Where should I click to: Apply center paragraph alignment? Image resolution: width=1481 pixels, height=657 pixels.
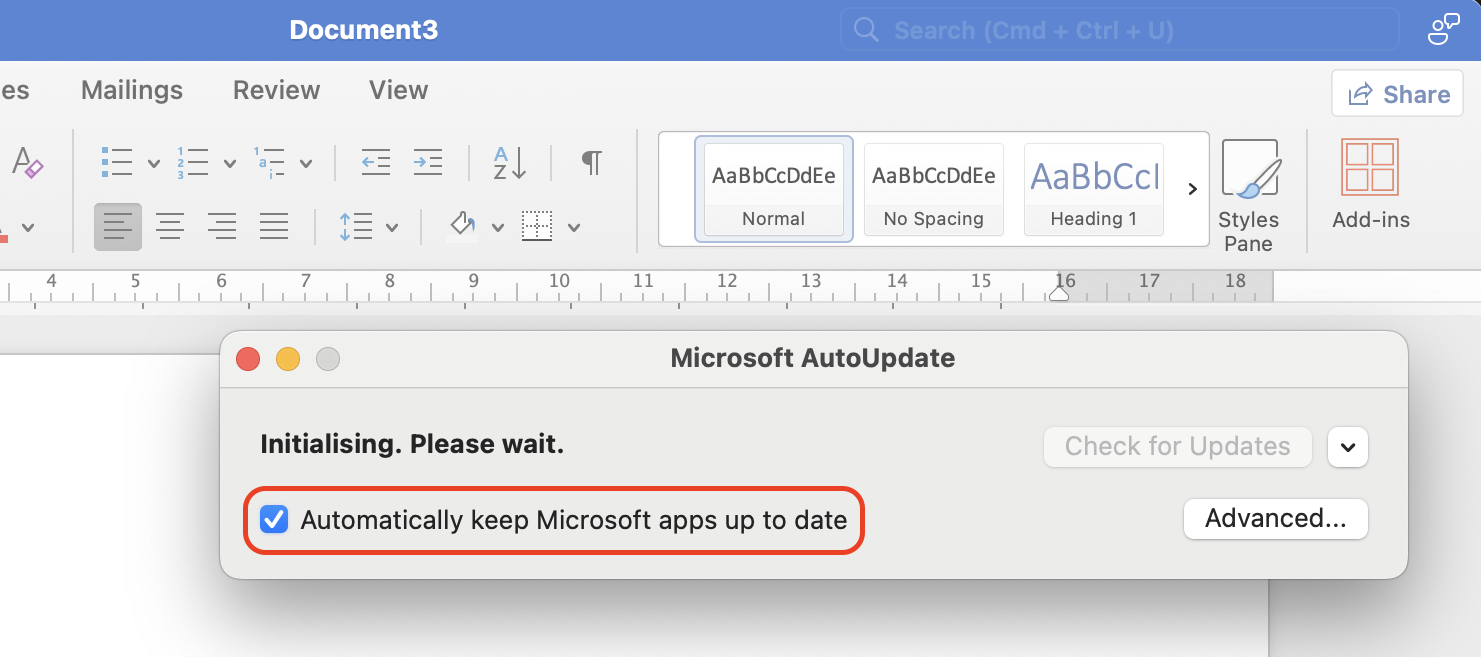(x=170, y=226)
